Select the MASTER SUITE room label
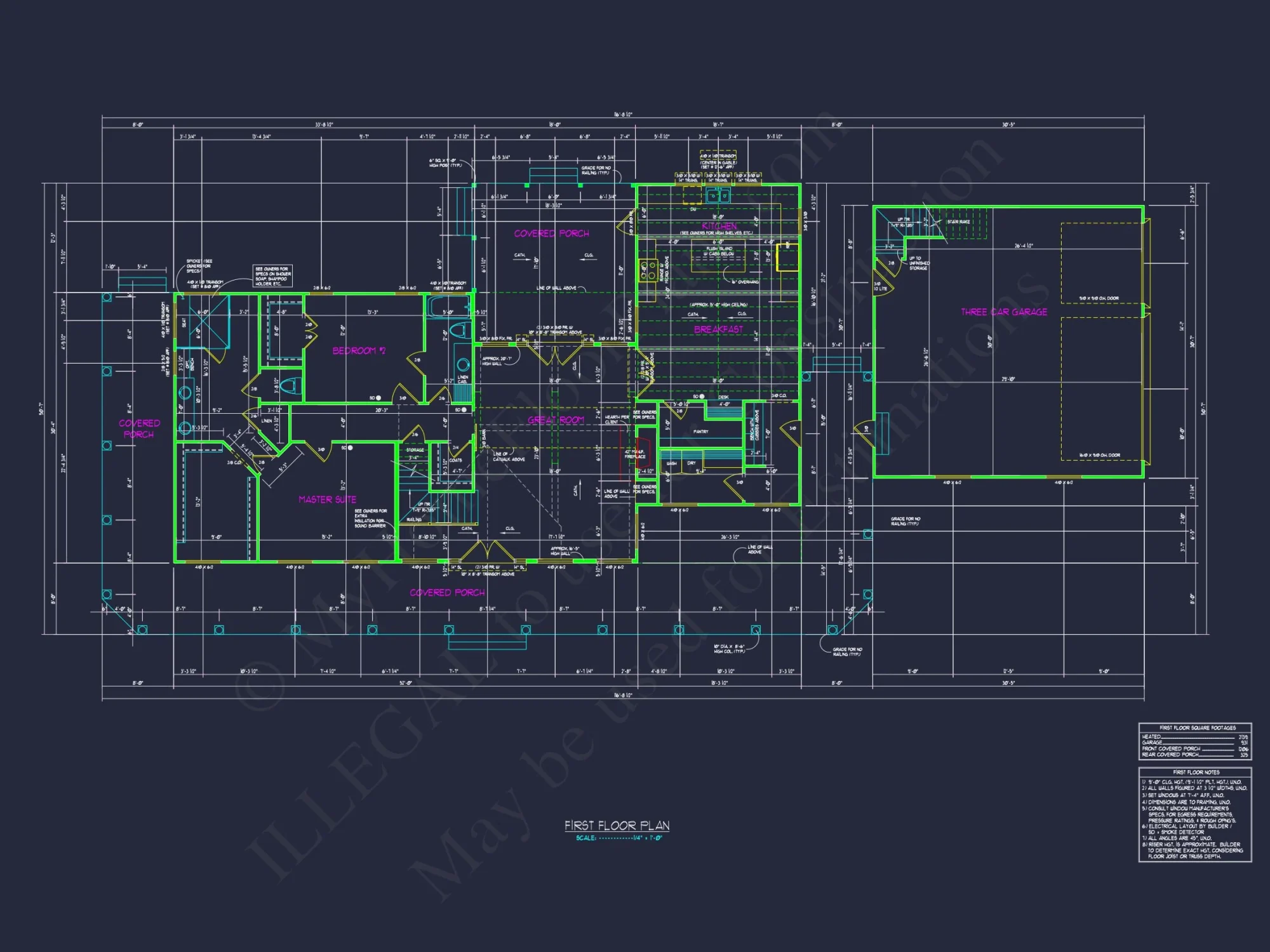The image size is (1270, 952). coord(328,499)
